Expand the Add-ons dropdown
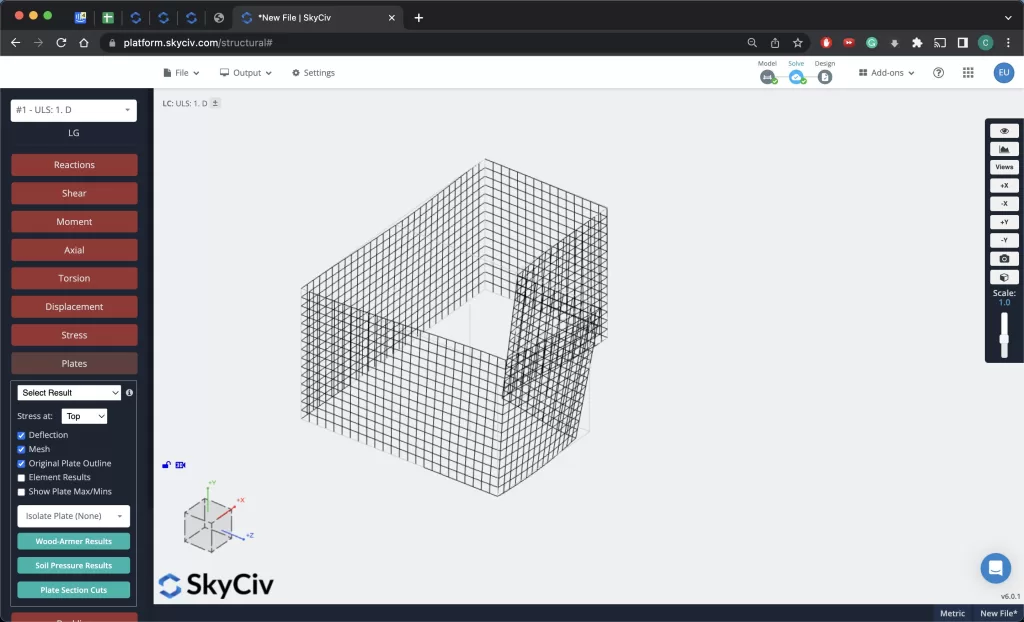The width and height of the screenshot is (1024, 622). pyautogui.click(x=886, y=73)
